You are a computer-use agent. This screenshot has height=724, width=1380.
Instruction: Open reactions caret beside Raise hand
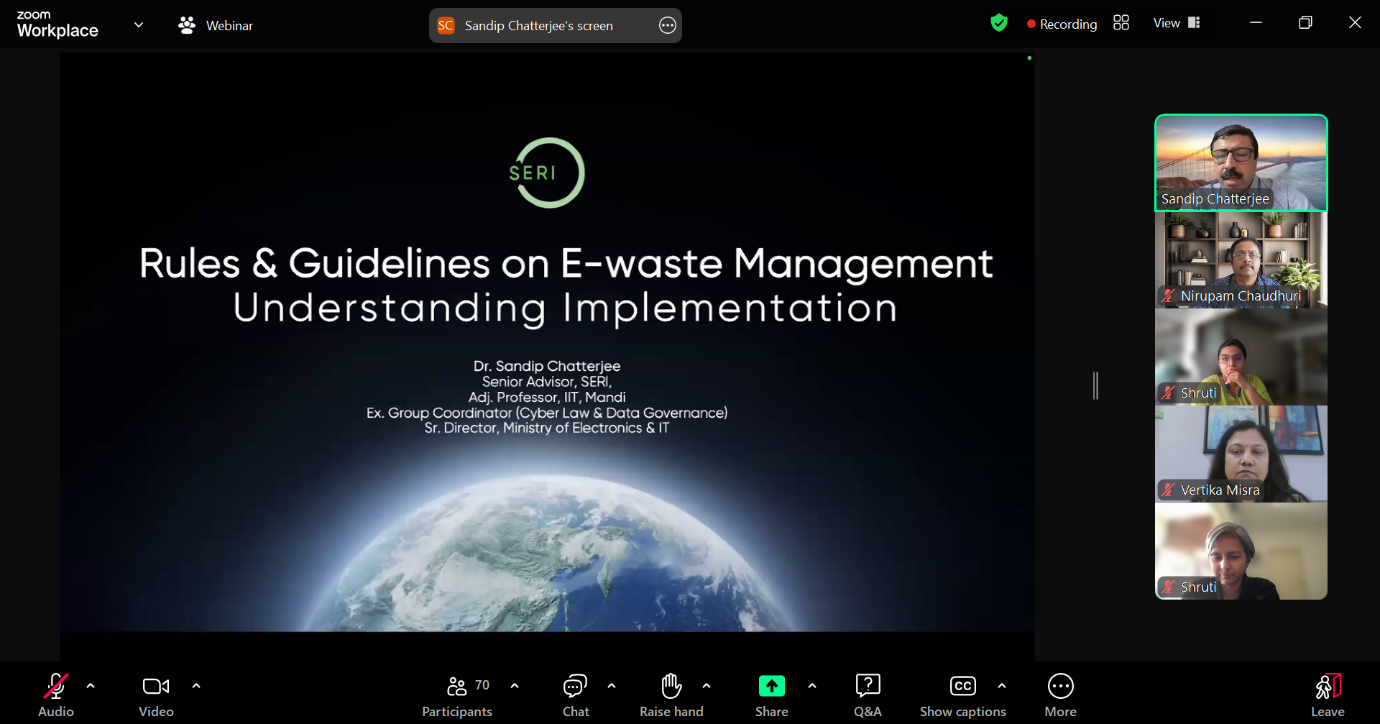707,686
